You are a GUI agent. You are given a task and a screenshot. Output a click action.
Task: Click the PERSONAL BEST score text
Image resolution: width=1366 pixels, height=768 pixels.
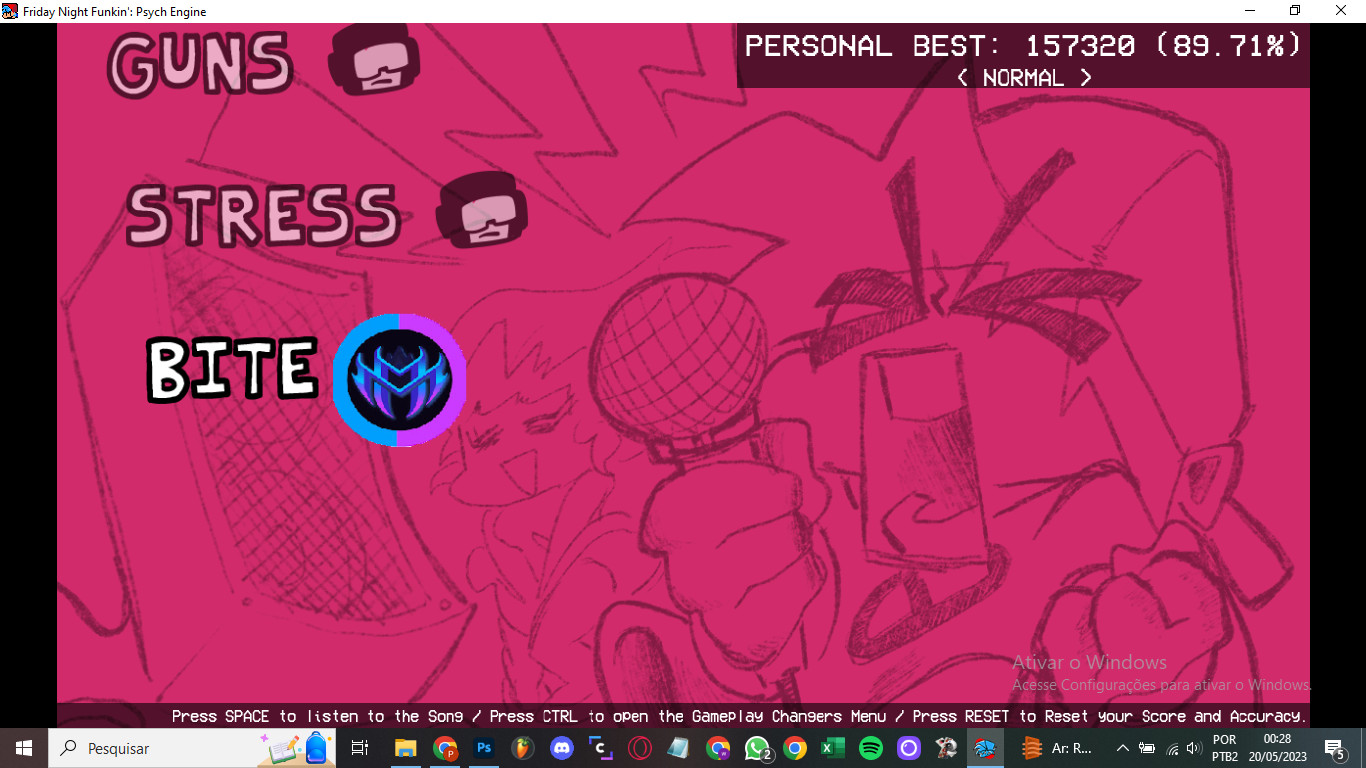pos(1023,46)
